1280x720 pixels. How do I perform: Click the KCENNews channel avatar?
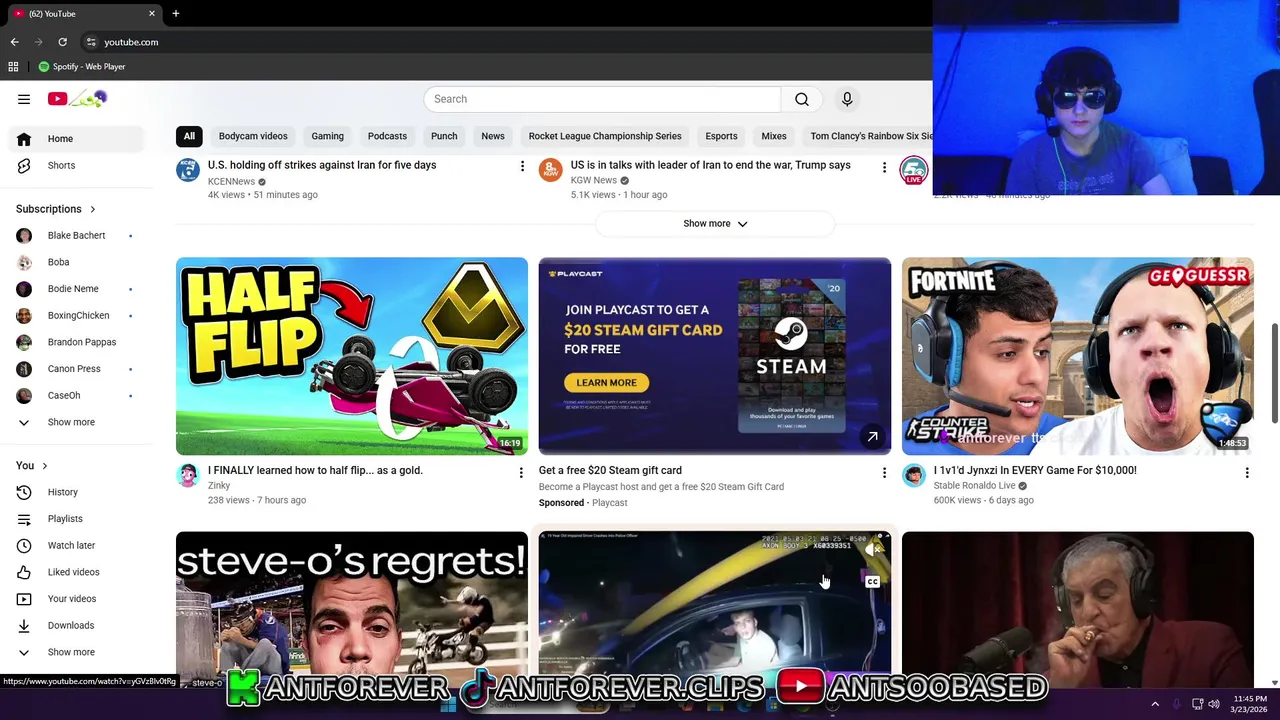pyautogui.click(x=188, y=170)
